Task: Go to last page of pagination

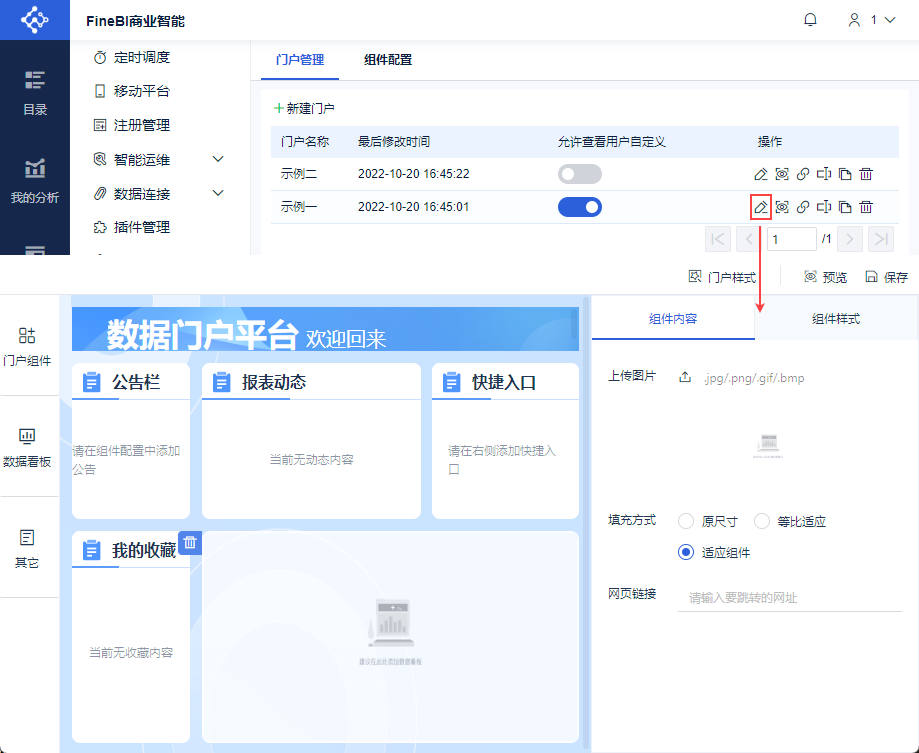Action: 881,239
